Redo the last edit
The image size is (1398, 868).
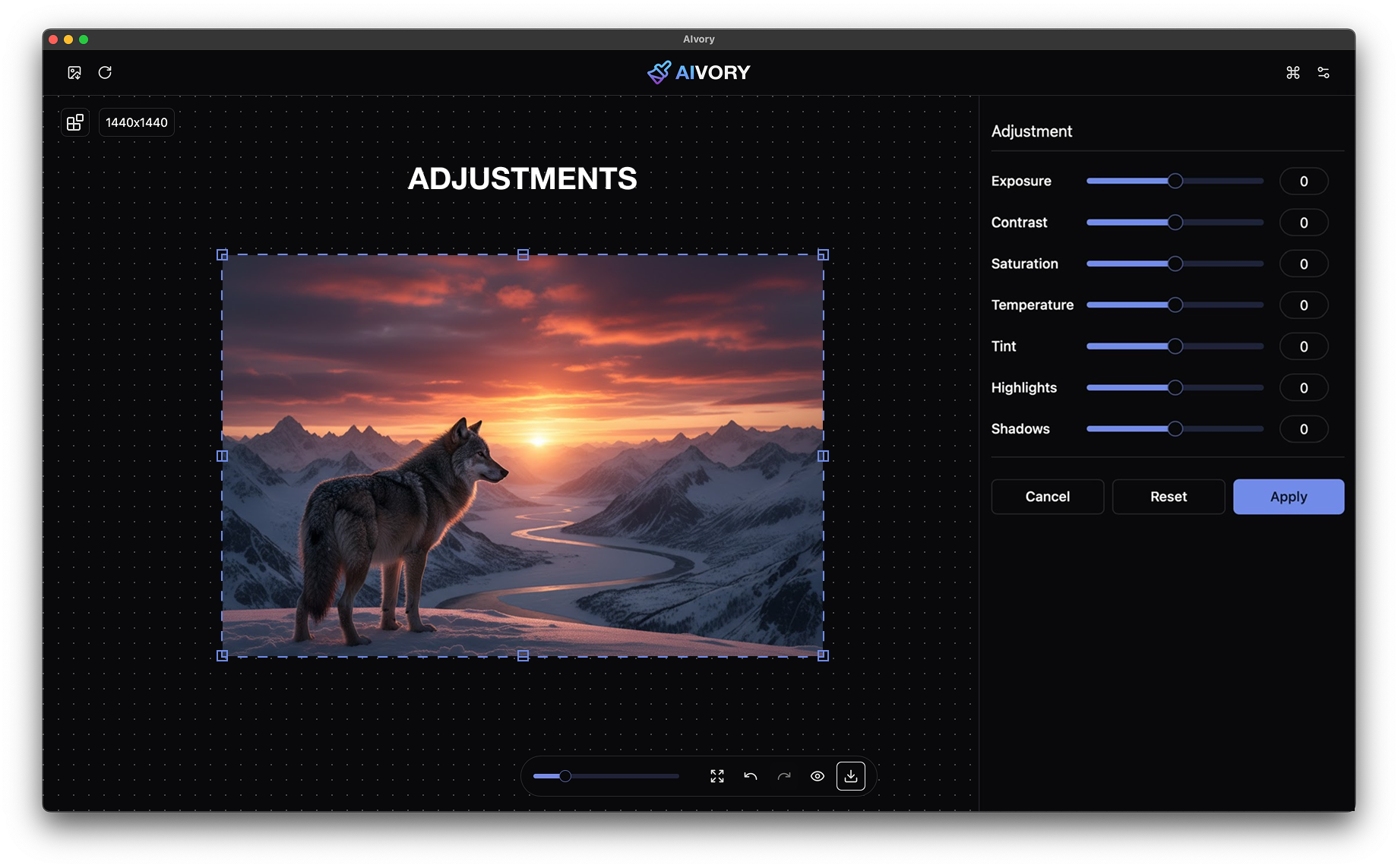(783, 776)
